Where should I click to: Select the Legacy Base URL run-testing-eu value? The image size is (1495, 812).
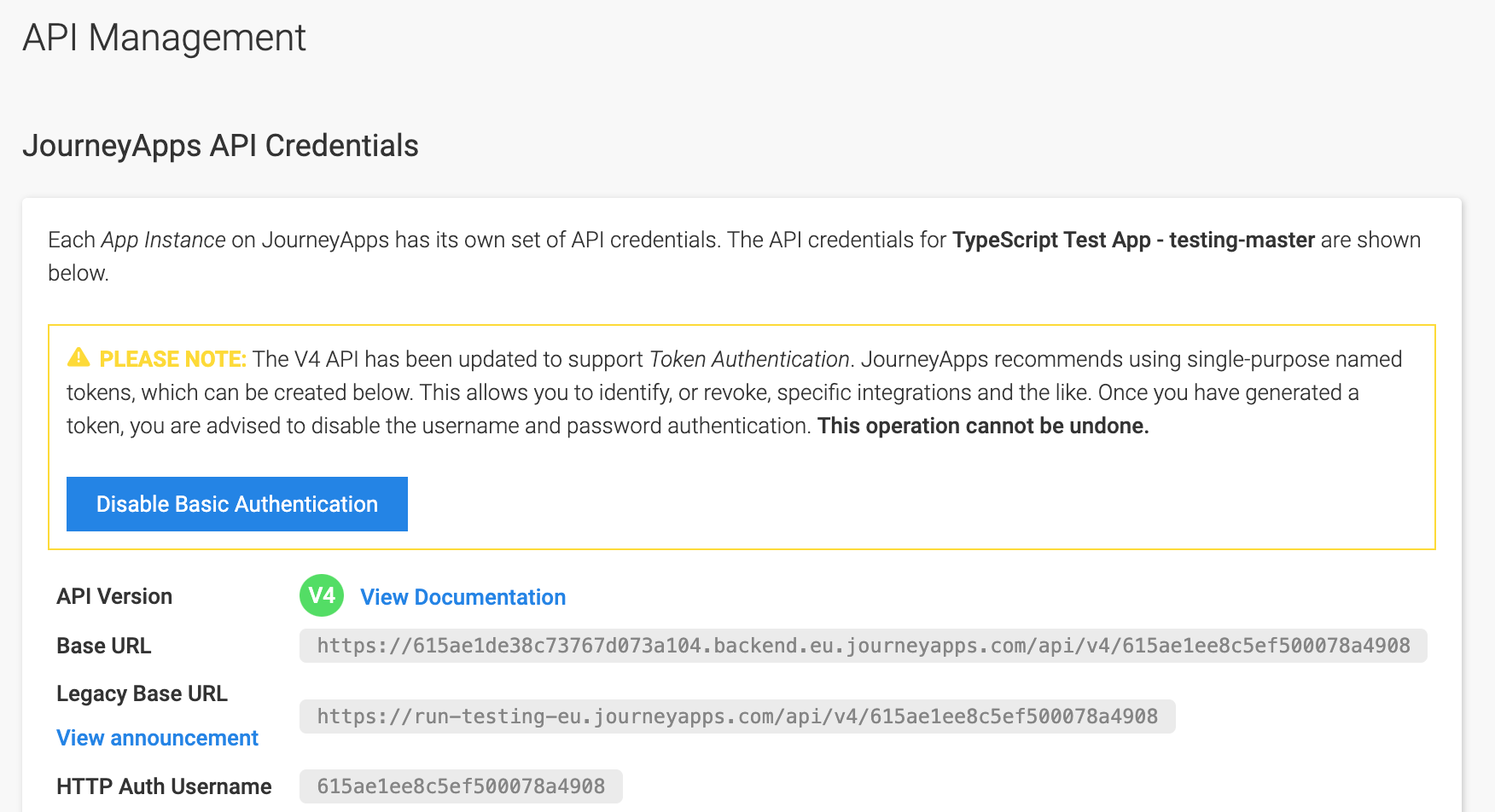coord(737,716)
